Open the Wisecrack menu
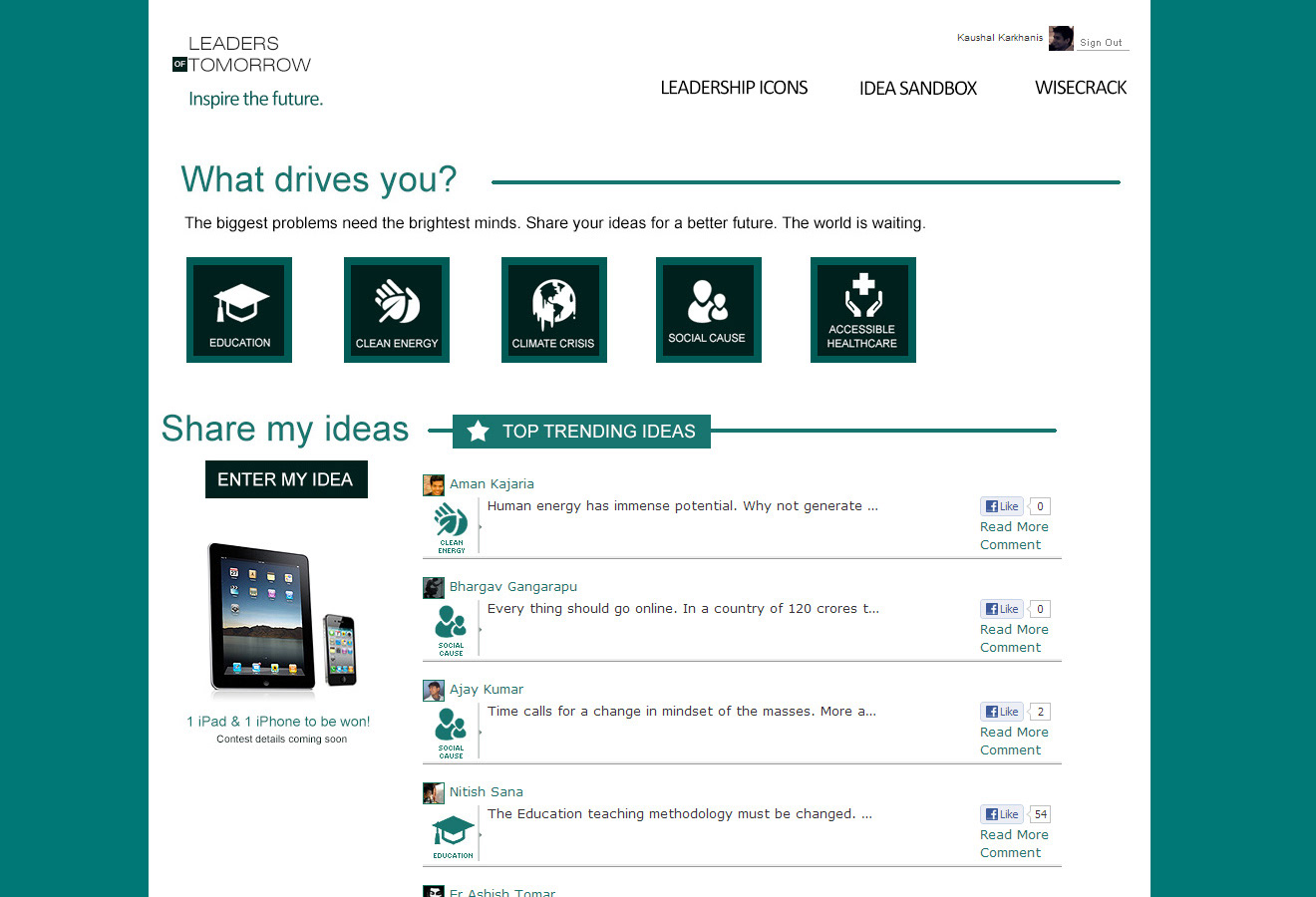 [1081, 88]
